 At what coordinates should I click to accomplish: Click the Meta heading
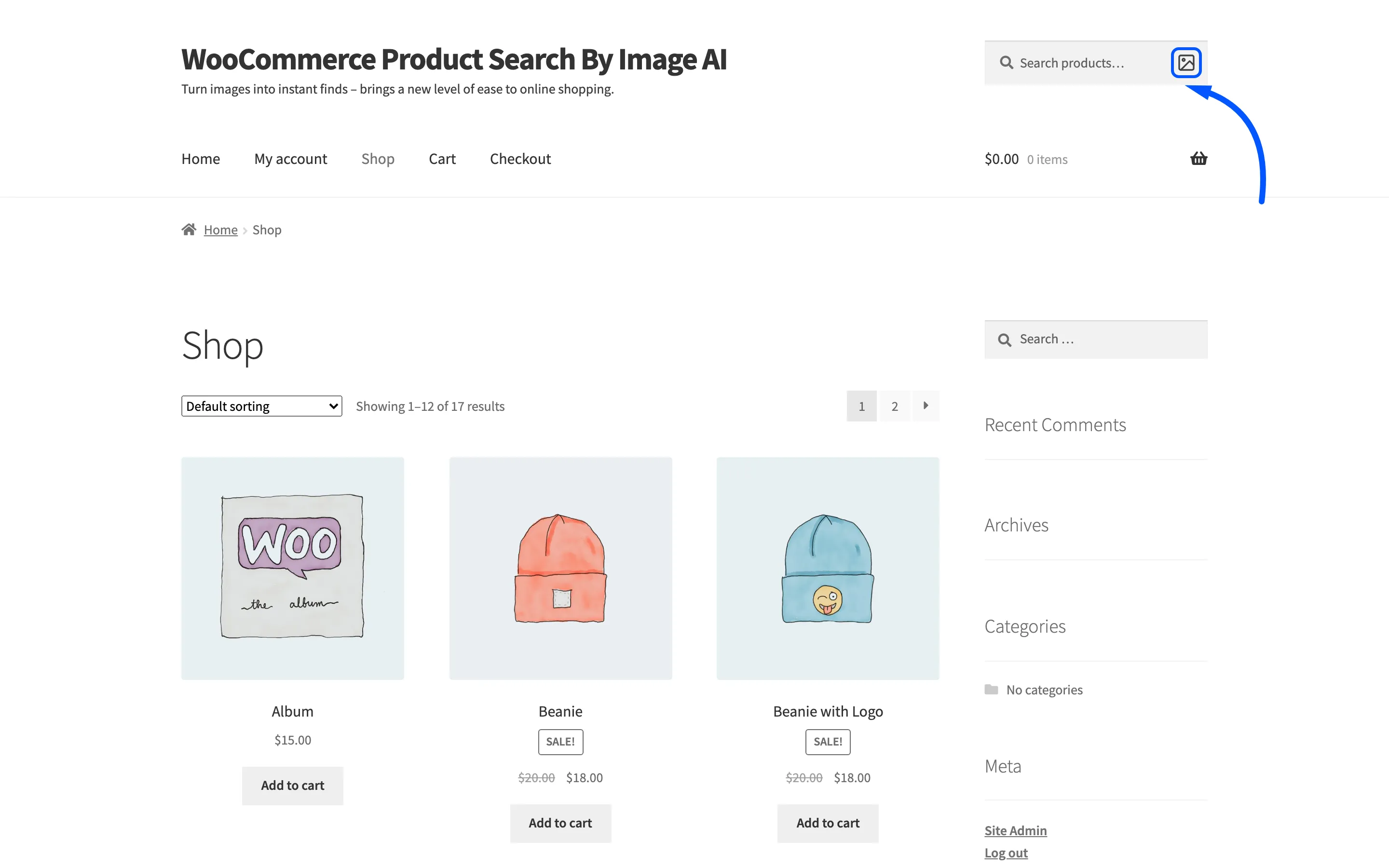(x=1002, y=766)
